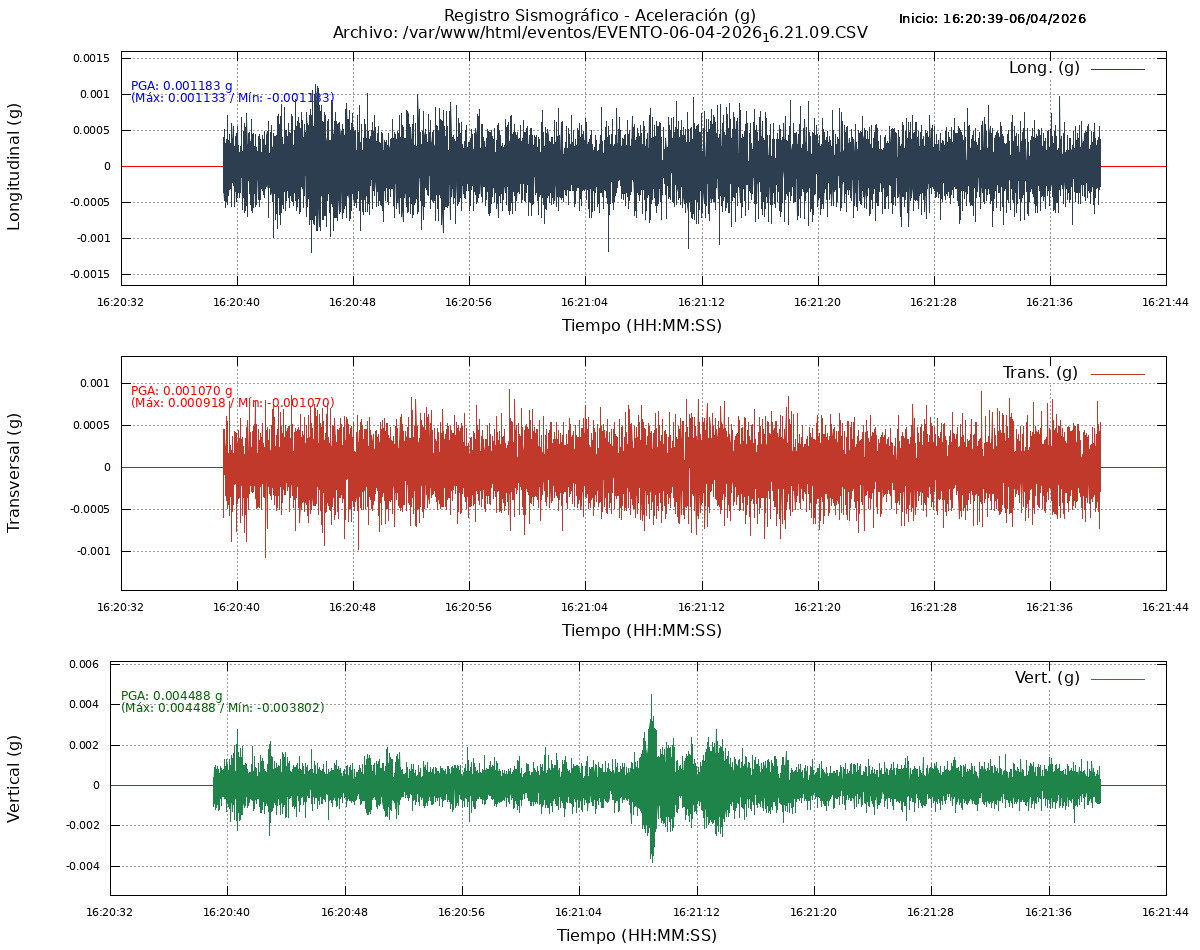Click the tallest peak in the vertical plot
The width and height of the screenshot is (1200, 950).
tap(651, 697)
